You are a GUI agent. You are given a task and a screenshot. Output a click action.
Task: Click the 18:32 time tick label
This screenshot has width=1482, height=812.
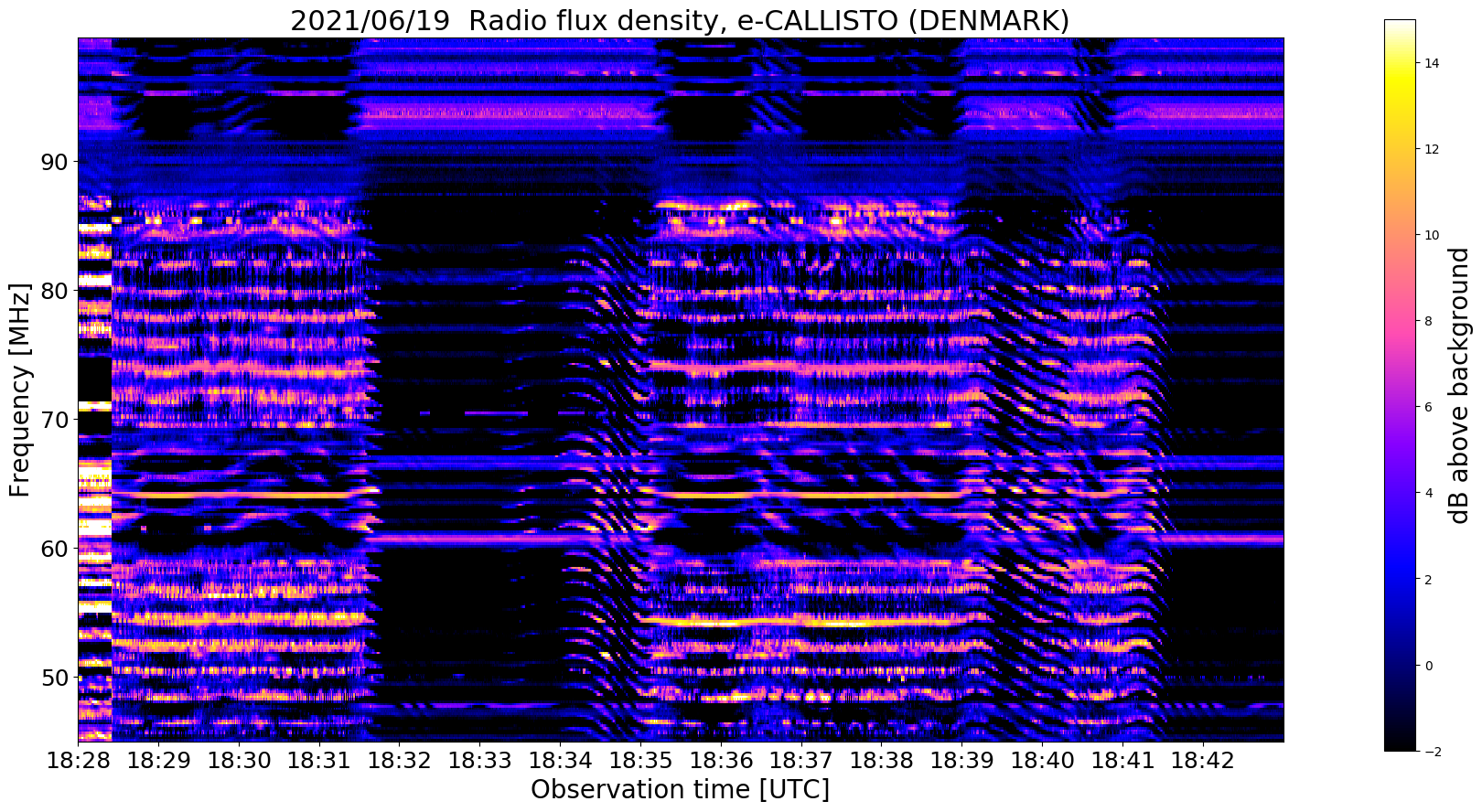[x=399, y=760]
